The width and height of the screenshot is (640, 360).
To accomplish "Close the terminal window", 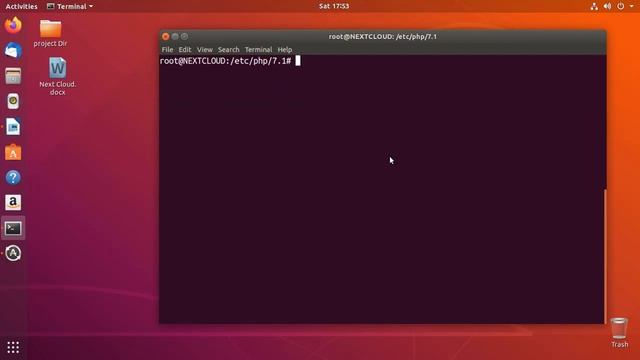I will [x=165, y=36].
